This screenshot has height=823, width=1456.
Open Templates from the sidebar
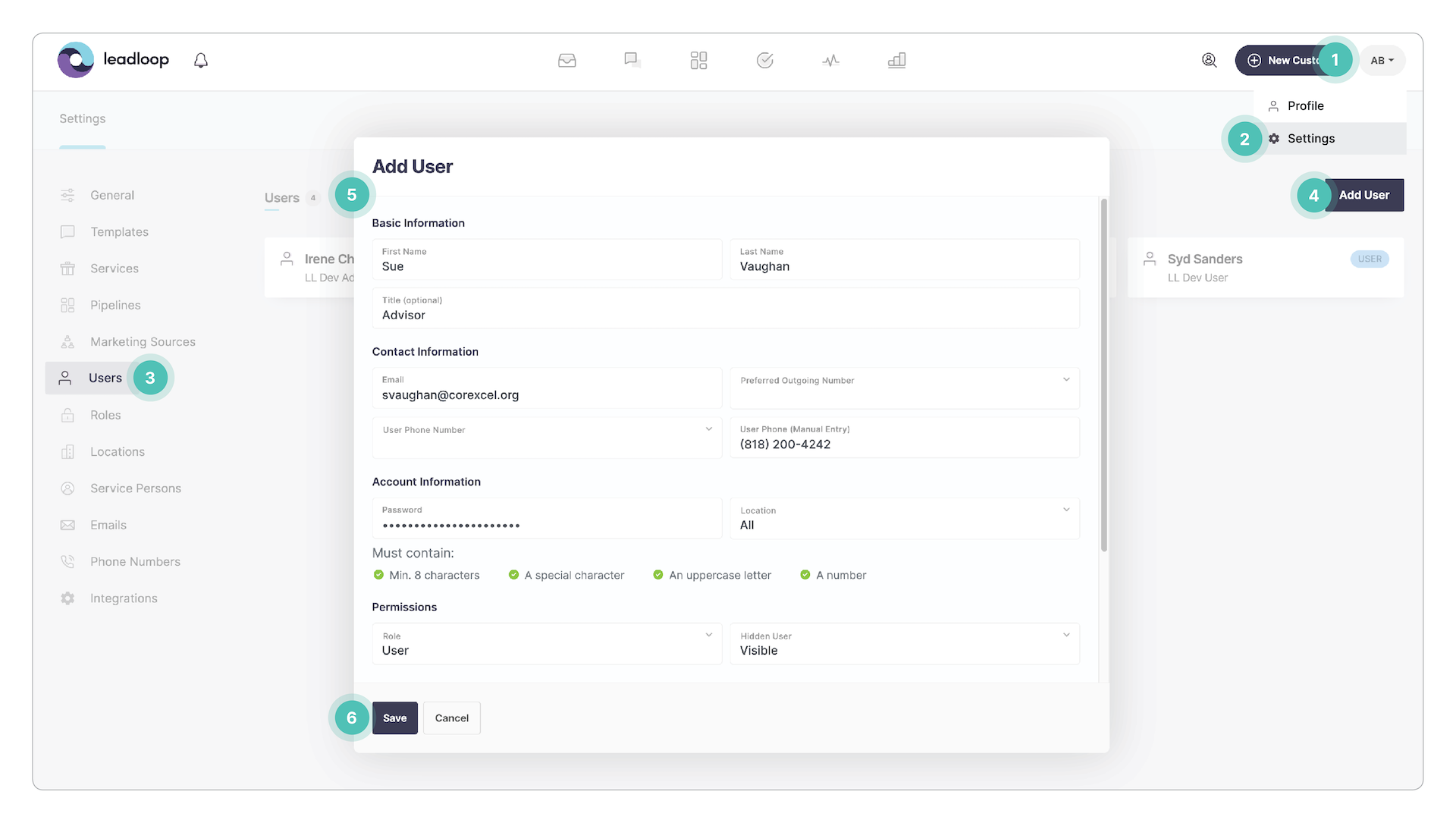click(x=119, y=231)
